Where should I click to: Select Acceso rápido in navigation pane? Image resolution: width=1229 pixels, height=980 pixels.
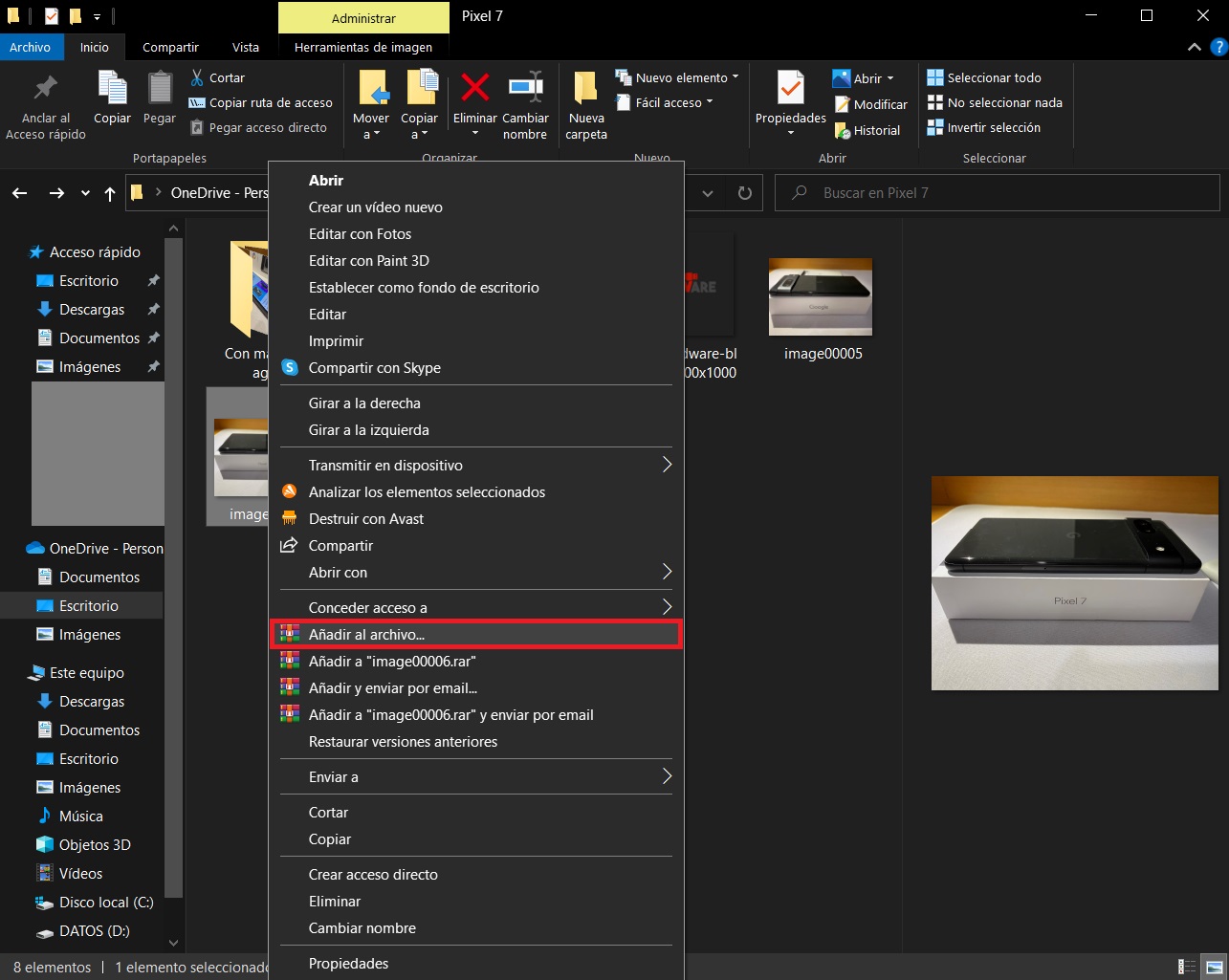click(x=85, y=251)
